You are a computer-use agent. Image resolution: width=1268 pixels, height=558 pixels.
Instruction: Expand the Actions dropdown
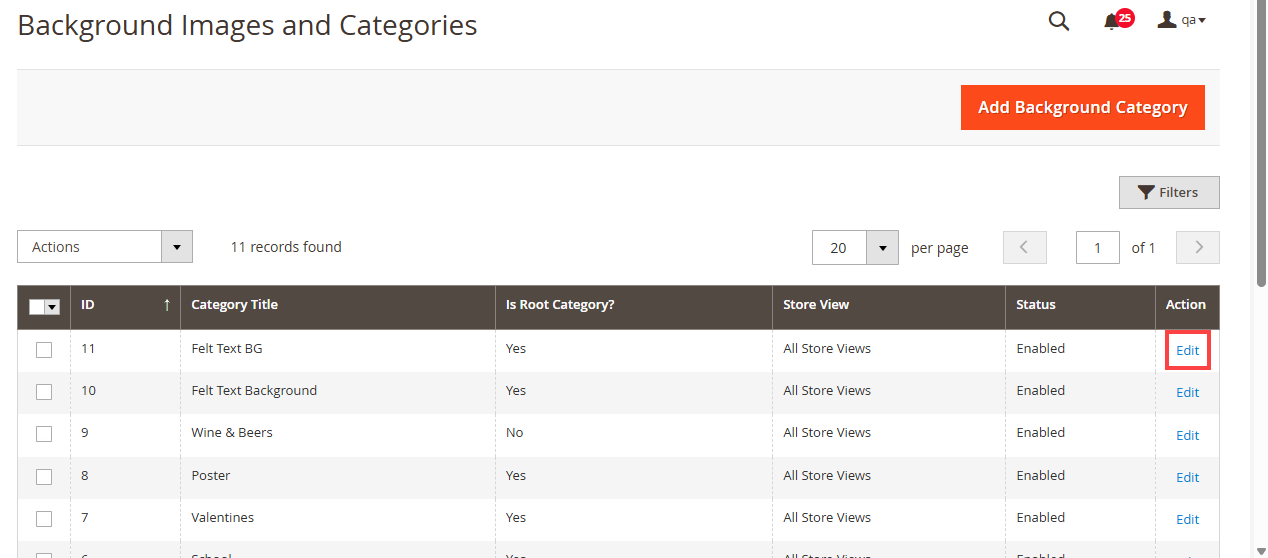pos(105,247)
